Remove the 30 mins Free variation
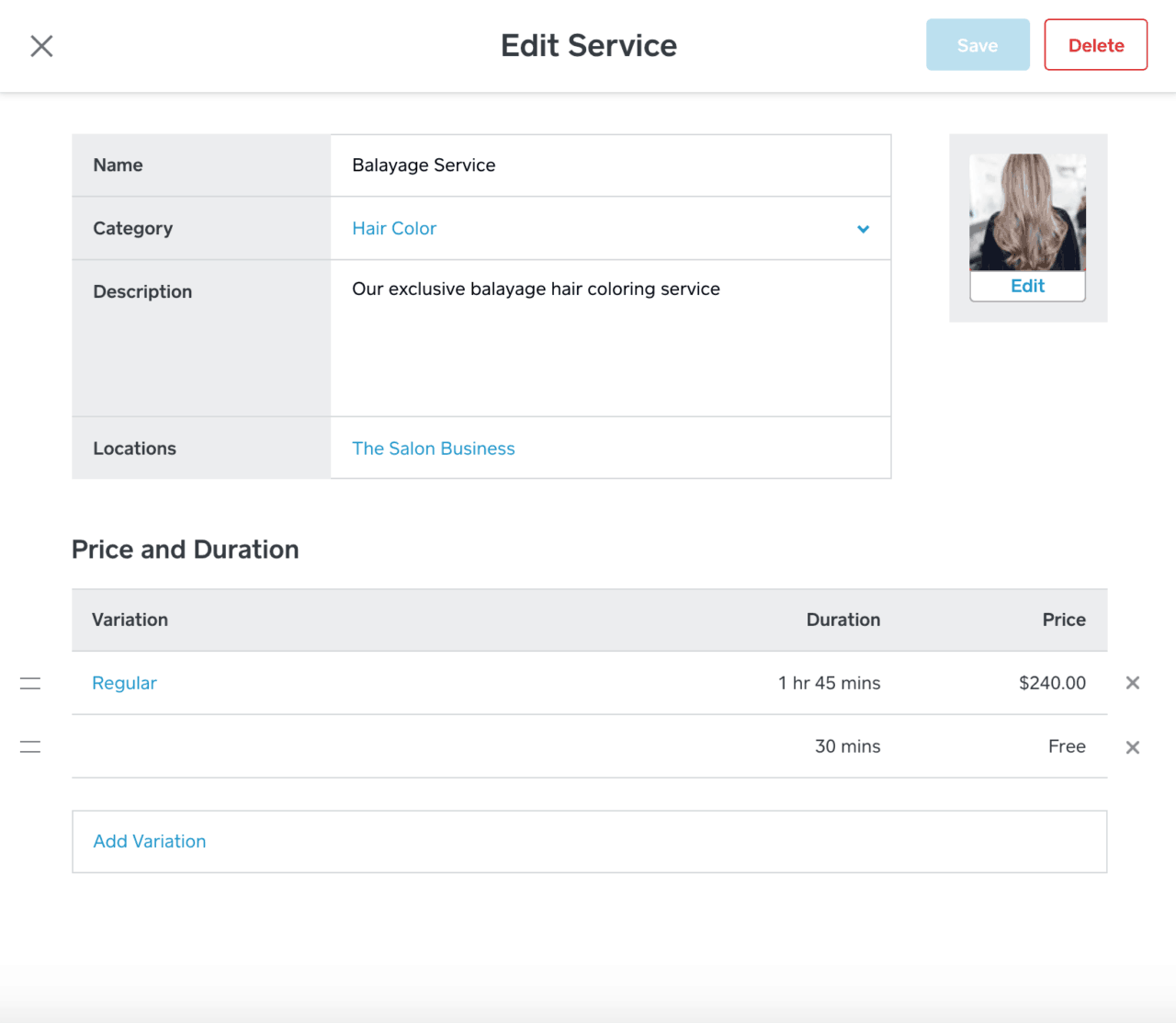 [x=1132, y=747]
